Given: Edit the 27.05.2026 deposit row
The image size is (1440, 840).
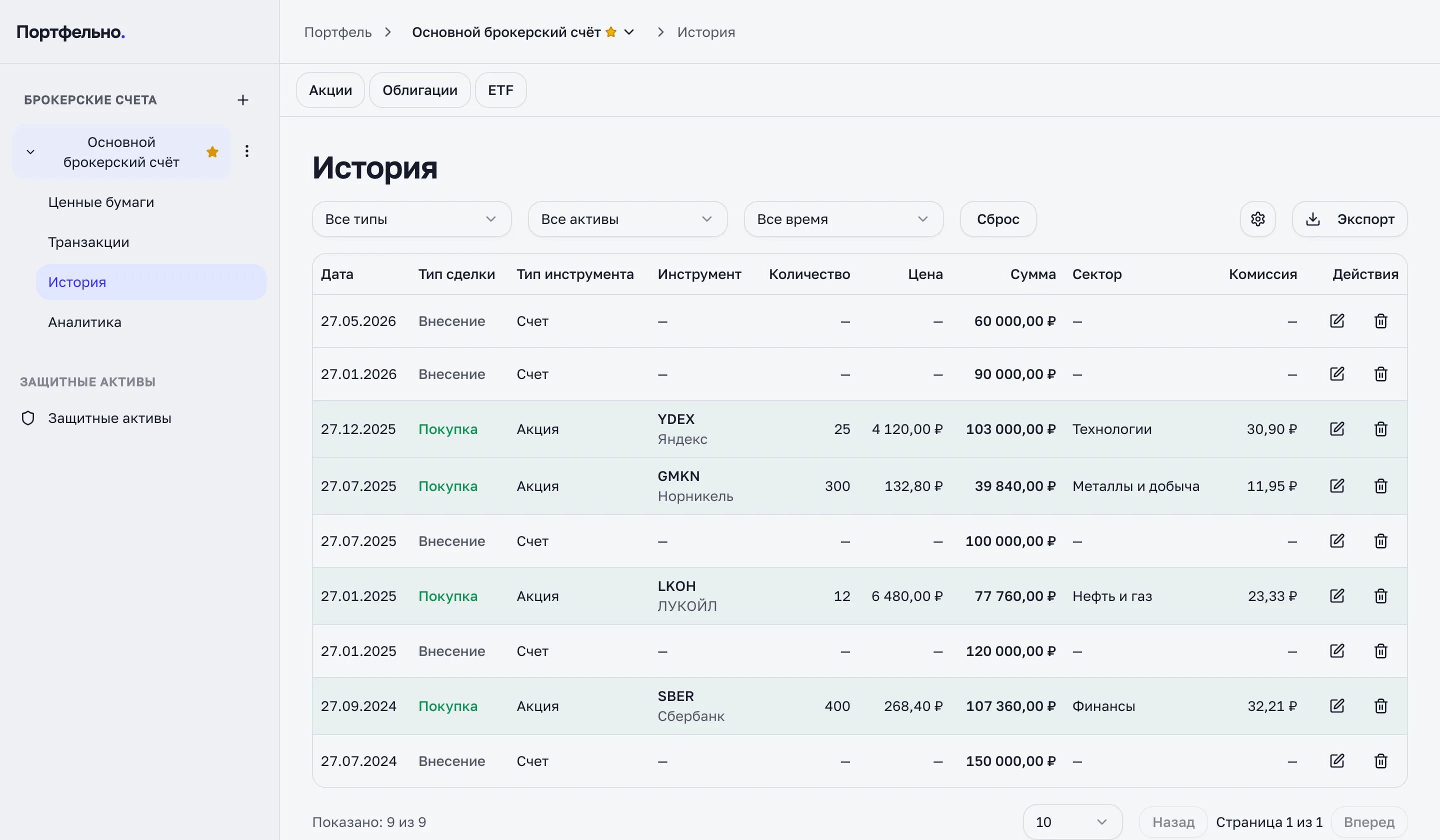Looking at the screenshot, I should coord(1337,320).
